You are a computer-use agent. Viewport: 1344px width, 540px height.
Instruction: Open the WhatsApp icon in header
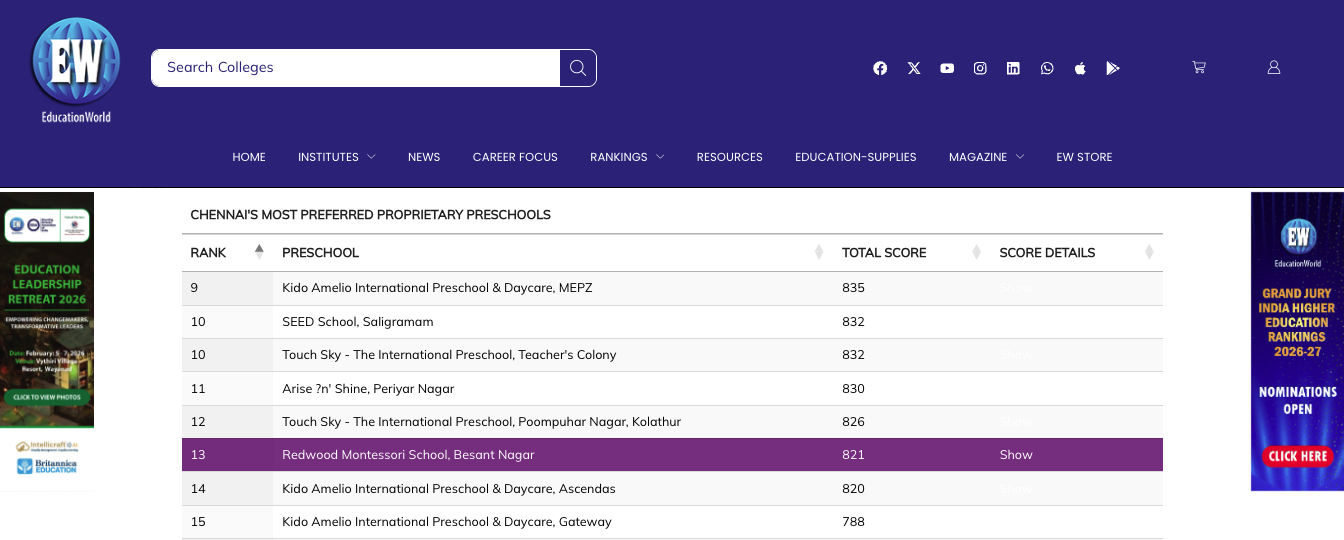[1047, 68]
